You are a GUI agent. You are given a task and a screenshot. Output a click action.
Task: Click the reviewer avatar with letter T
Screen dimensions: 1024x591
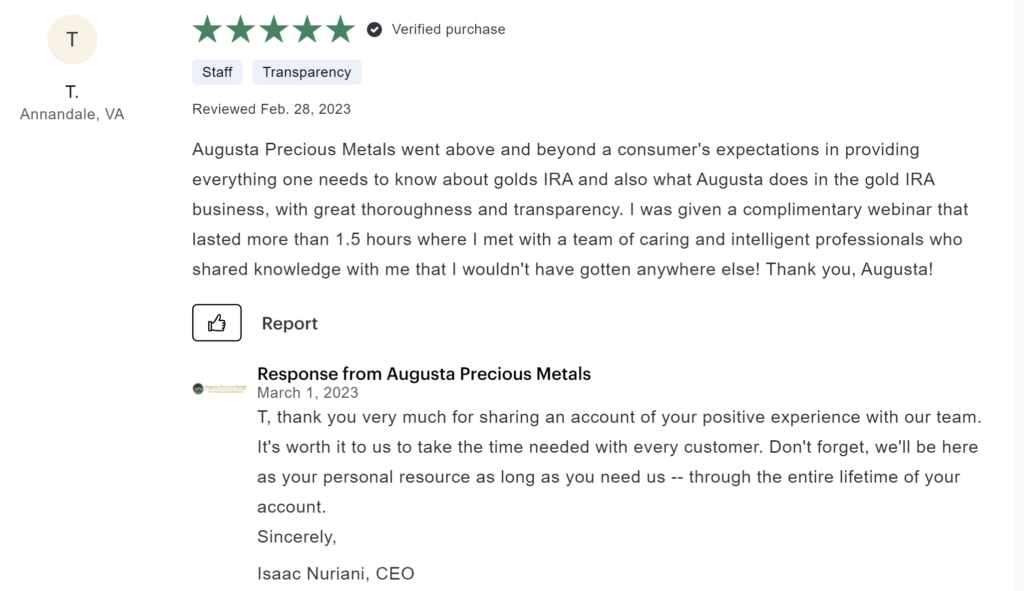click(72, 39)
